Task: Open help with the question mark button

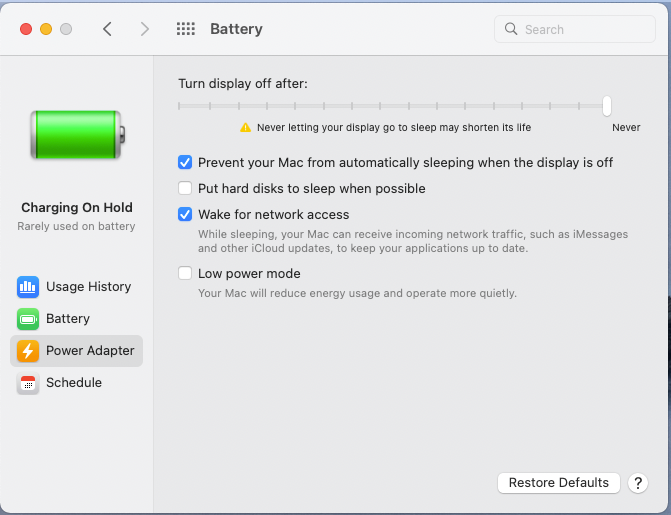Action: tap(638, 483)
